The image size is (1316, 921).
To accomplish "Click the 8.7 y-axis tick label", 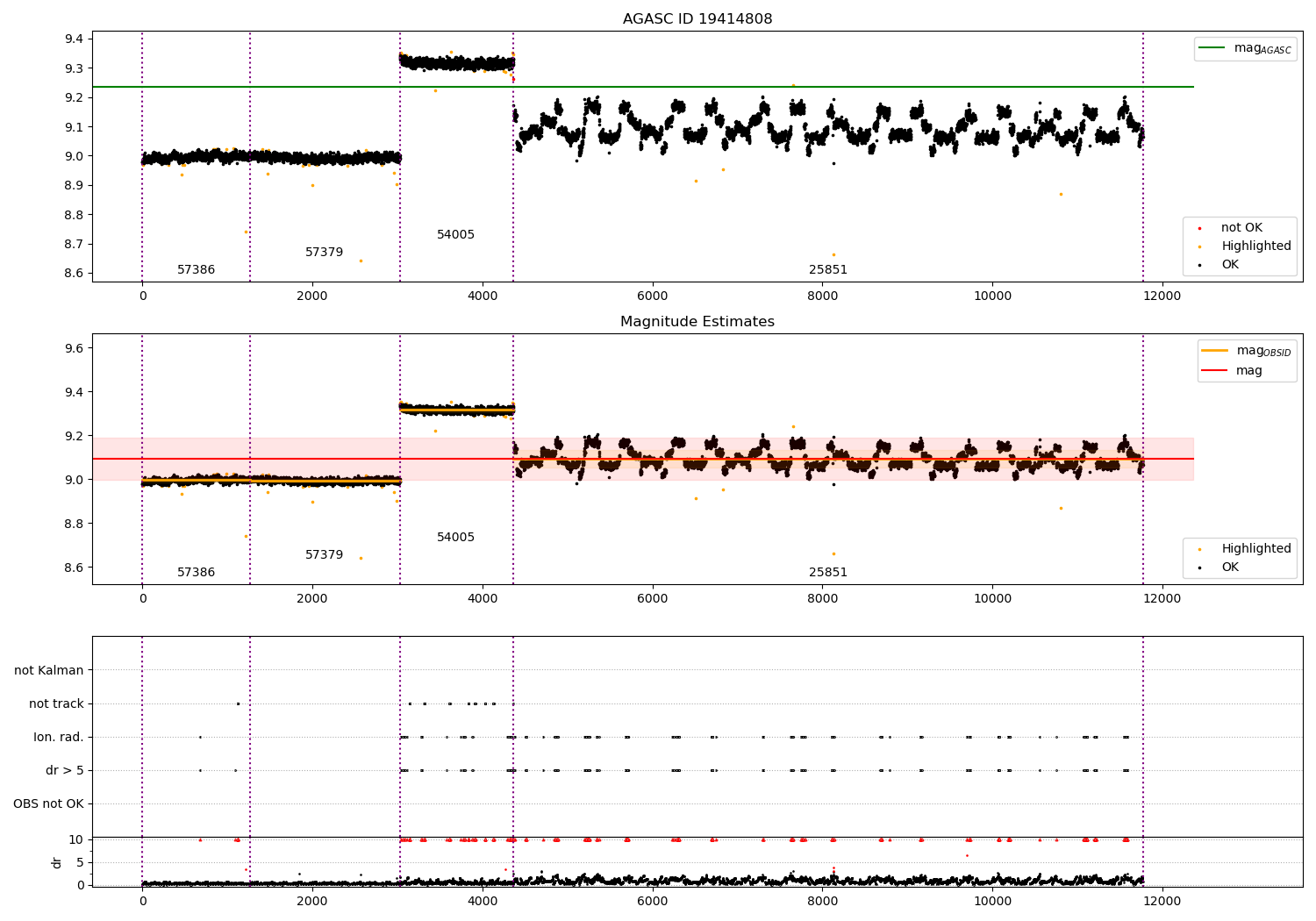I will [74, 245].
